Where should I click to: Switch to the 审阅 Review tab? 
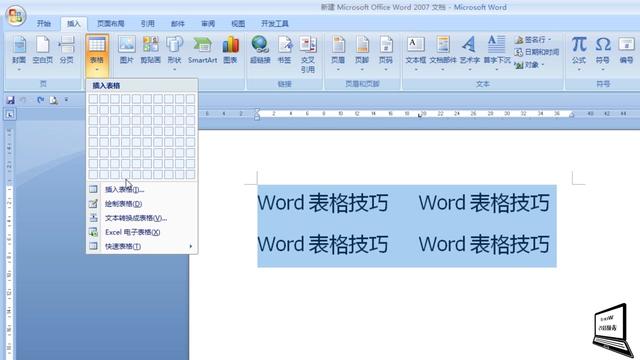pos(208,24)
